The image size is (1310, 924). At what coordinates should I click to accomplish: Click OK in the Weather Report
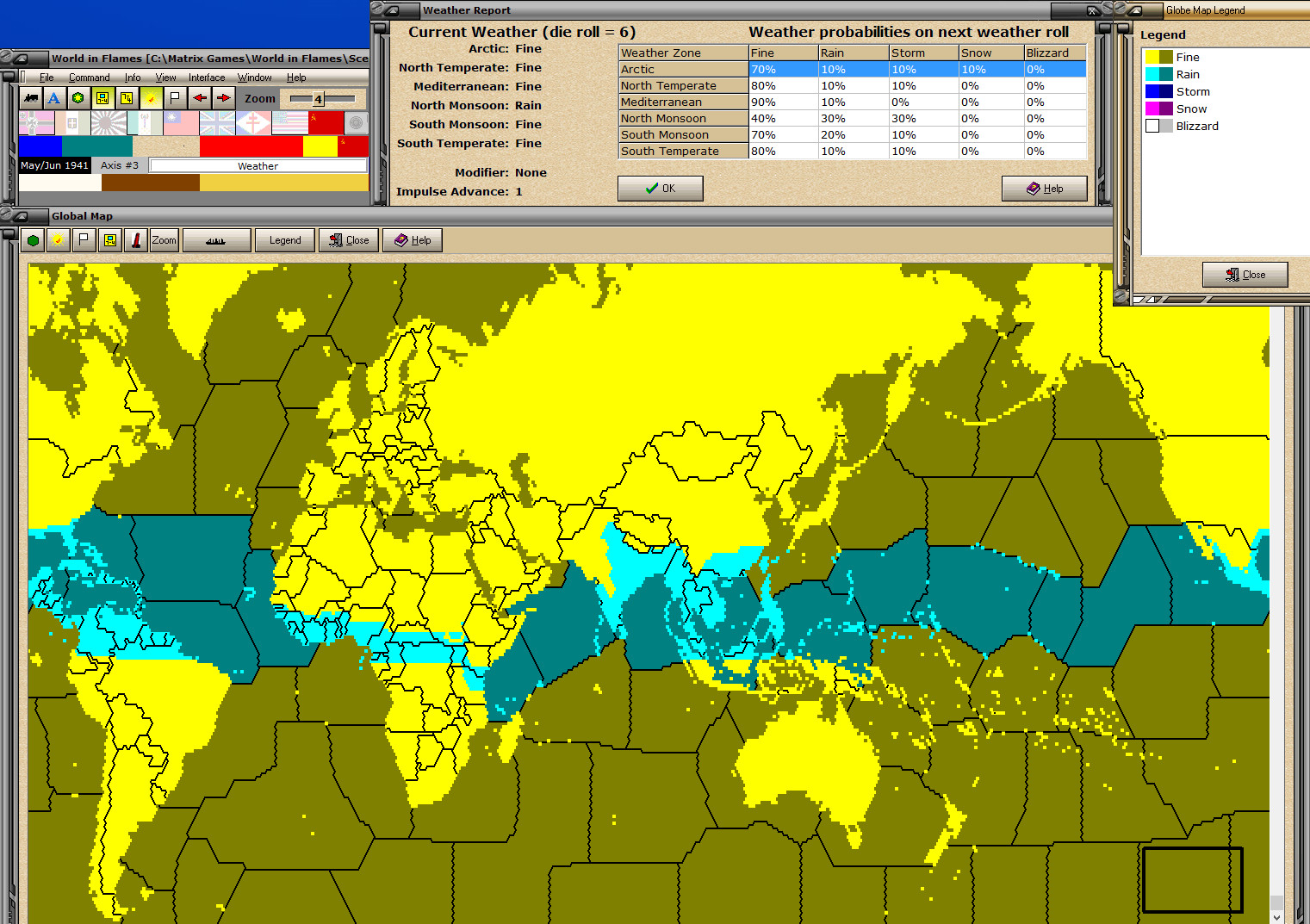(661, 189)
